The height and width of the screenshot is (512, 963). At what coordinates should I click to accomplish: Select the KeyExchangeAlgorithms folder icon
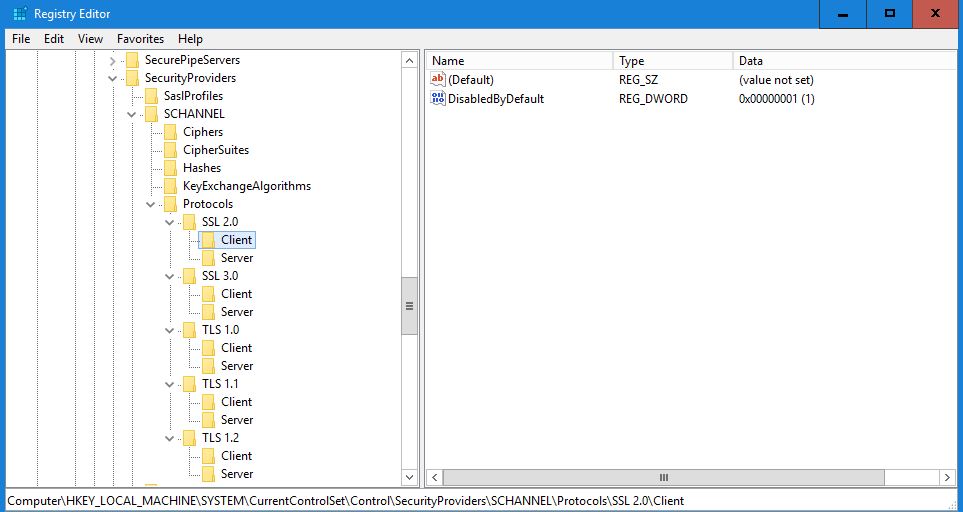pos(170,186)
